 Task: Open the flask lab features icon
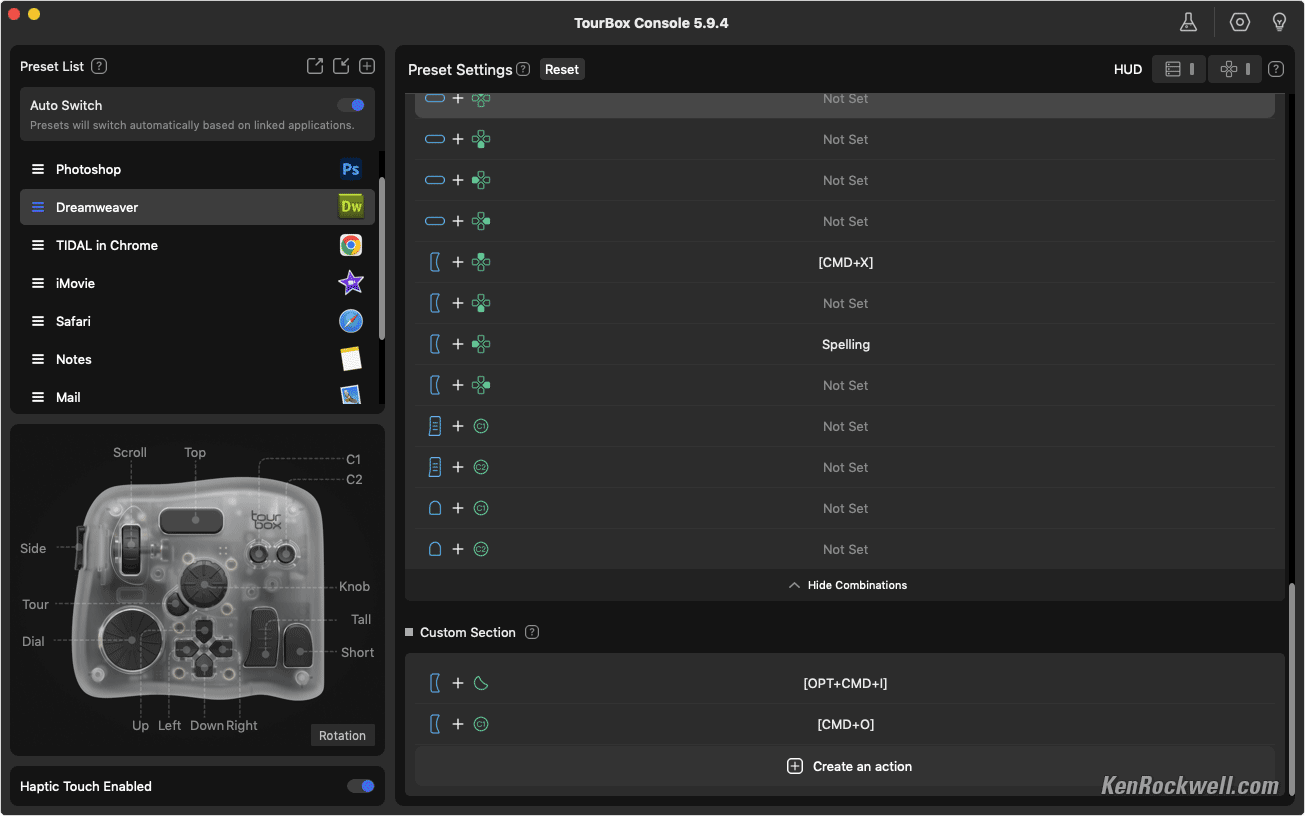[1188, 22]
